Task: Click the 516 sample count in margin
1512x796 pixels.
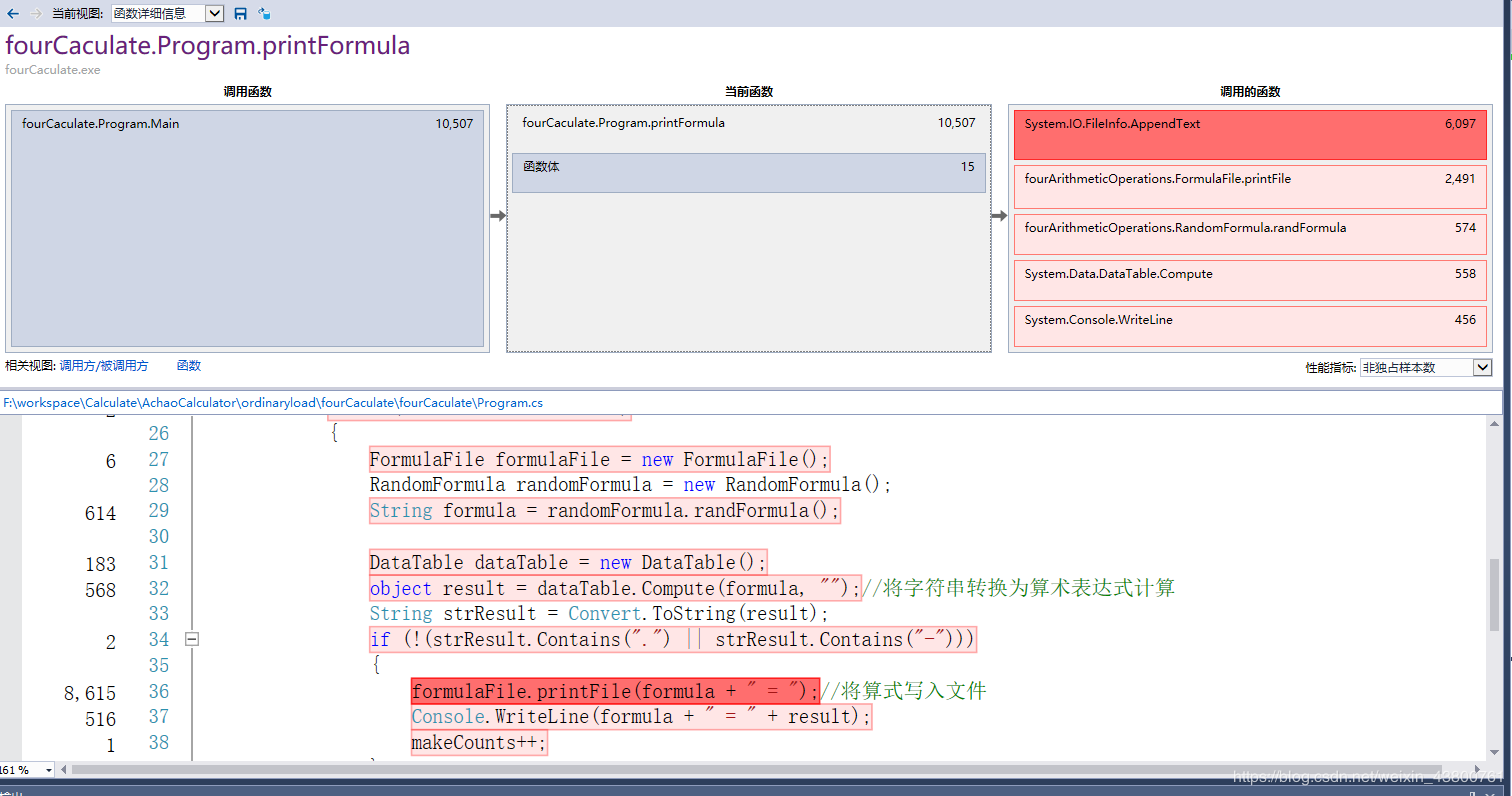Action: click(x=100, y=719)
